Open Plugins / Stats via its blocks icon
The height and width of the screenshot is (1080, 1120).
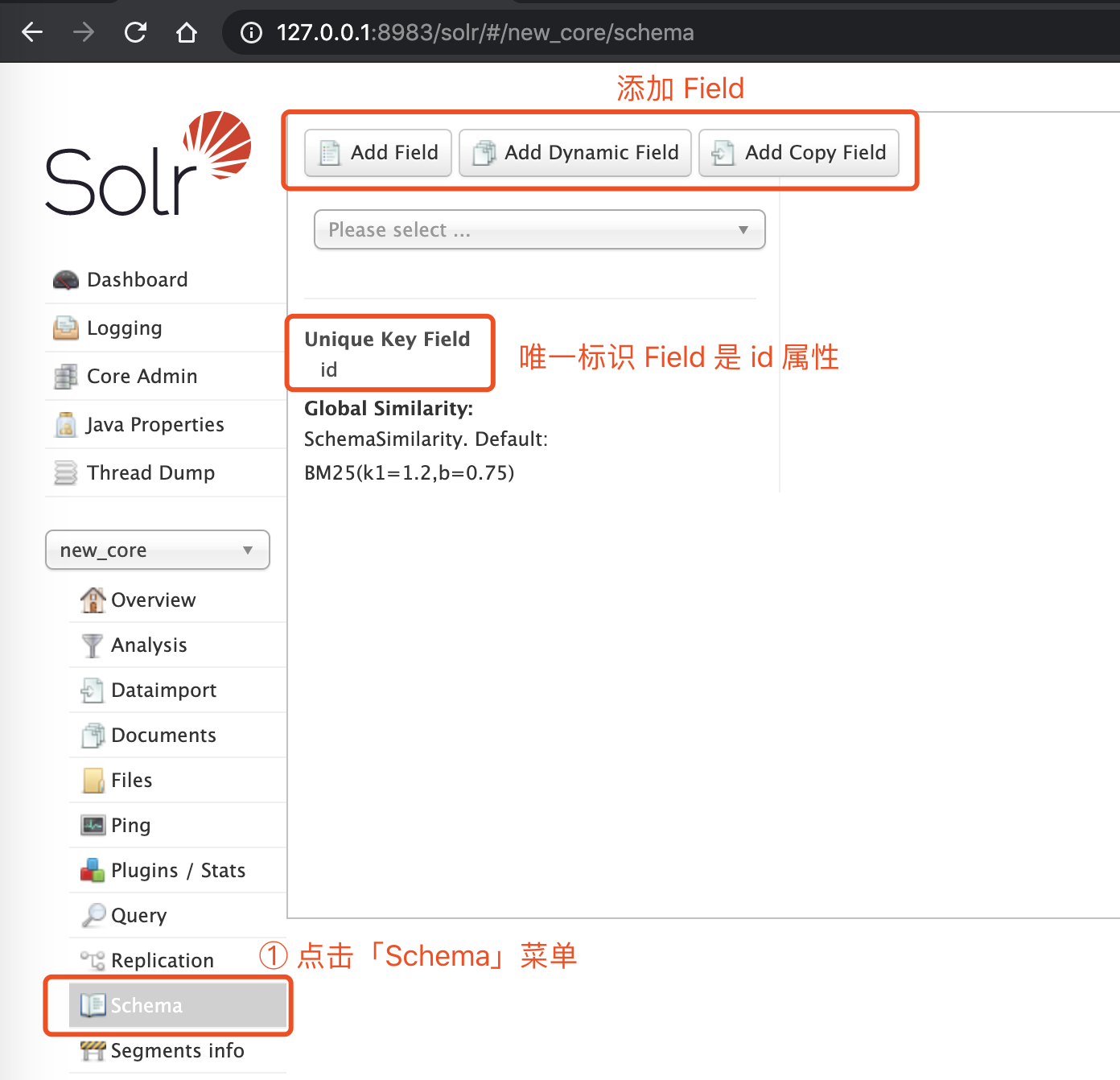coord(93,870)
